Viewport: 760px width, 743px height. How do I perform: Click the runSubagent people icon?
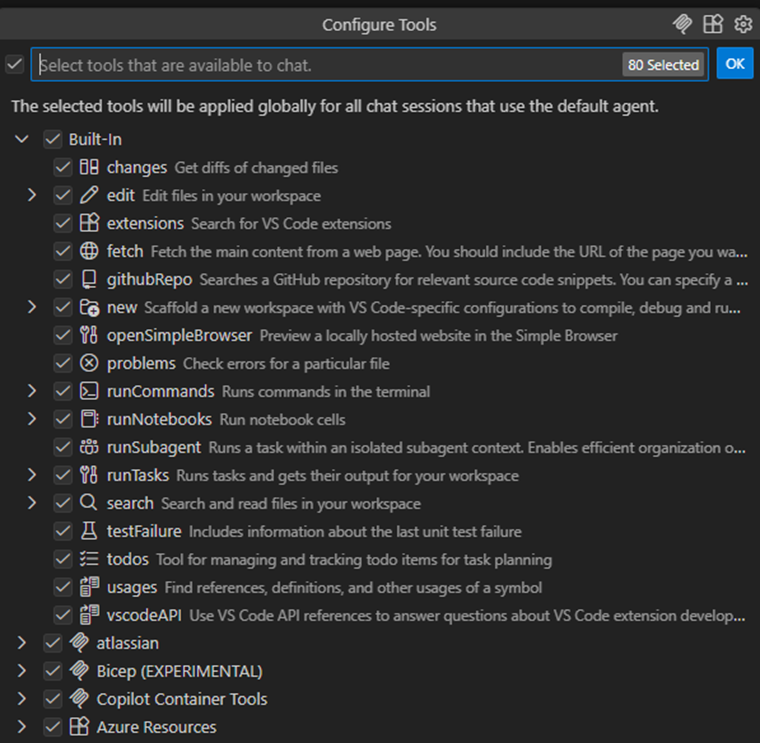(x=89, y=447)
